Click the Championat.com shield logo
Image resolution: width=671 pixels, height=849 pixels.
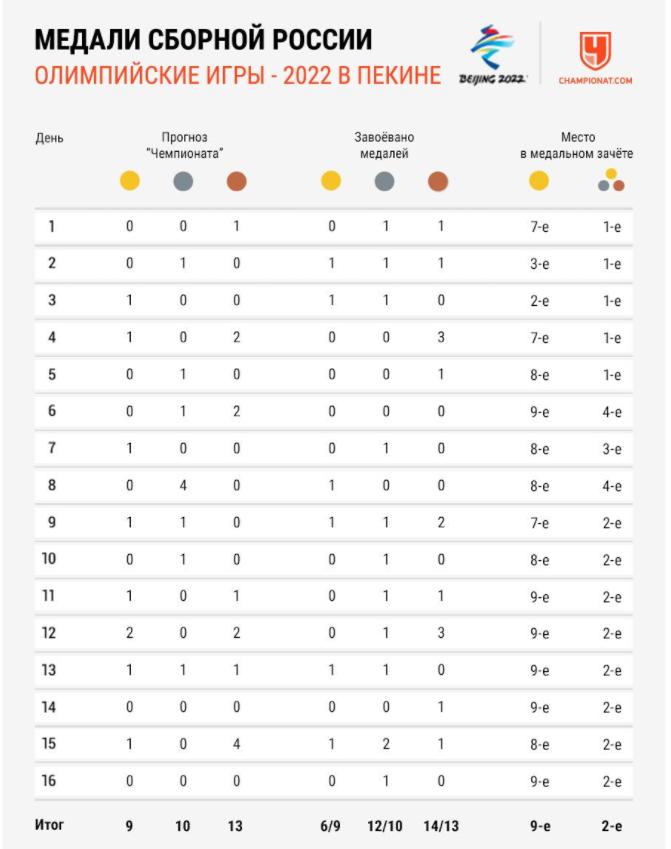point(595,50)
